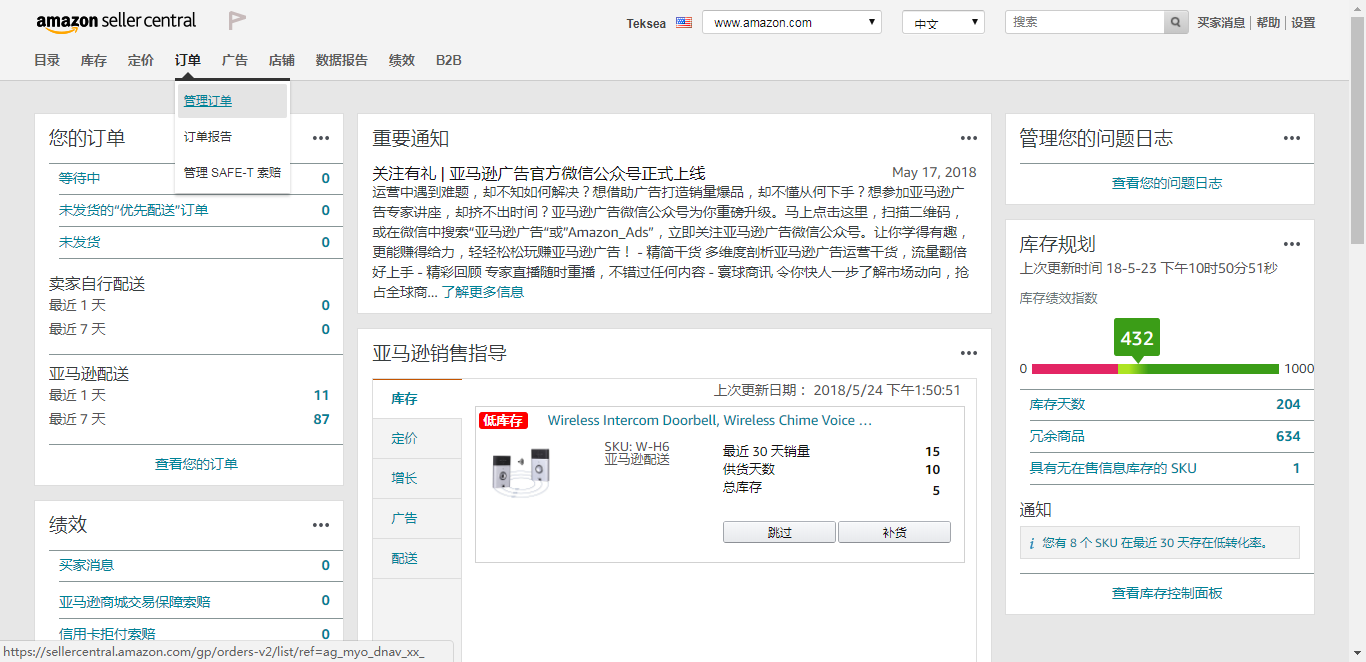Image resolution: width=1366 pixels, height=662 pixels.
Task: Click the 亚马逊配送 最近 7 天 value 87
Action: tap(321, 419)
